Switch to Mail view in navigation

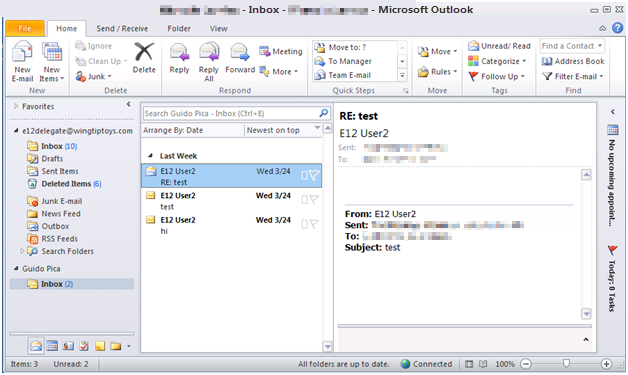36,346
